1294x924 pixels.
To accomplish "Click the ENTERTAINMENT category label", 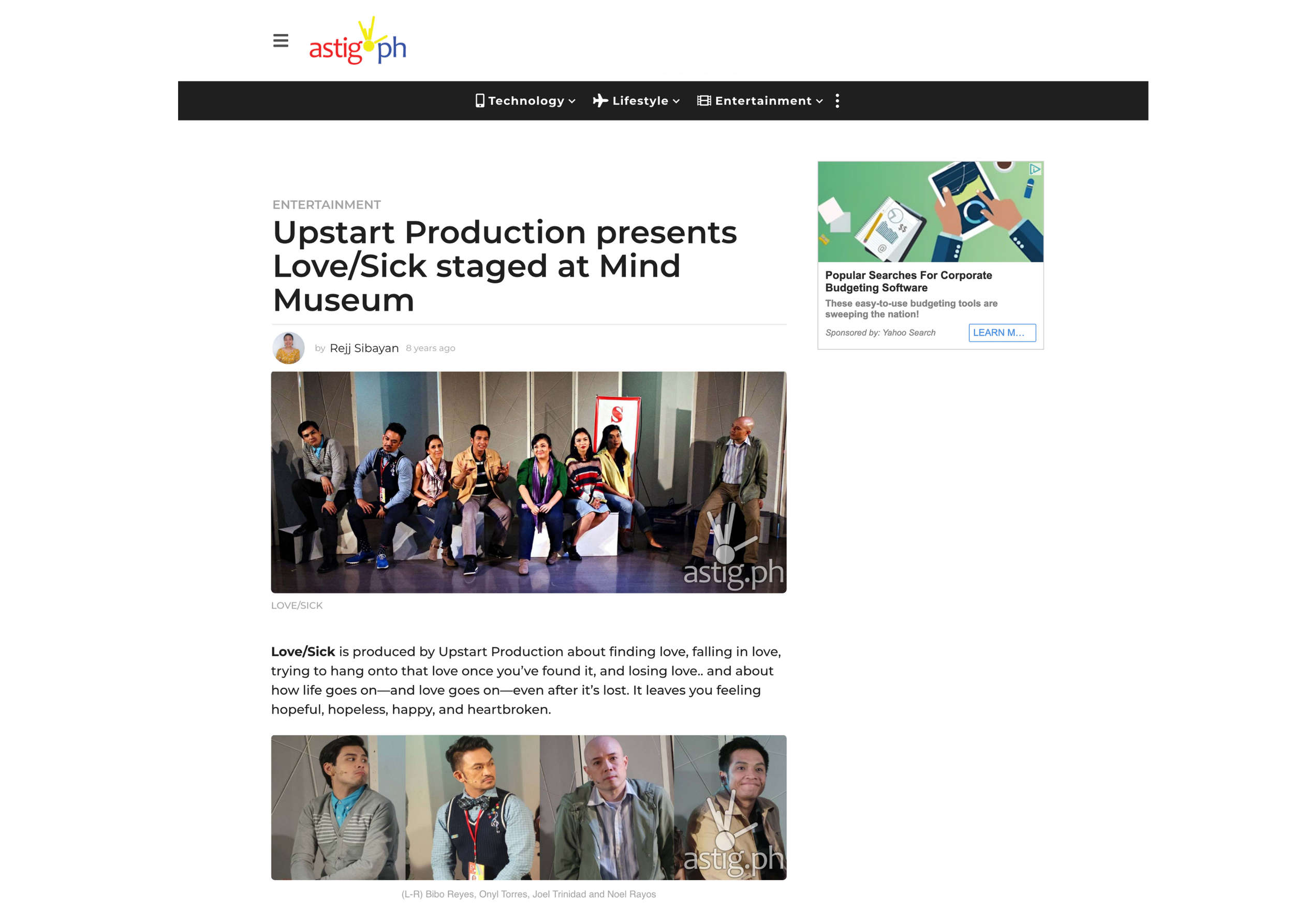I will tap(326, 204).
